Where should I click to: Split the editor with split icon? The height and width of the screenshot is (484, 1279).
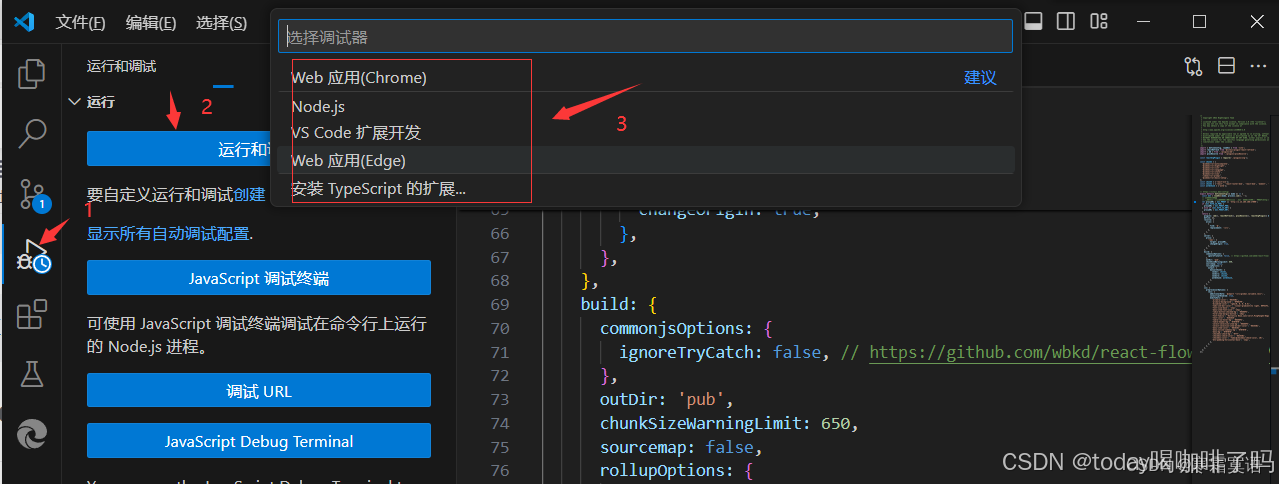(x=1226, y=66)
